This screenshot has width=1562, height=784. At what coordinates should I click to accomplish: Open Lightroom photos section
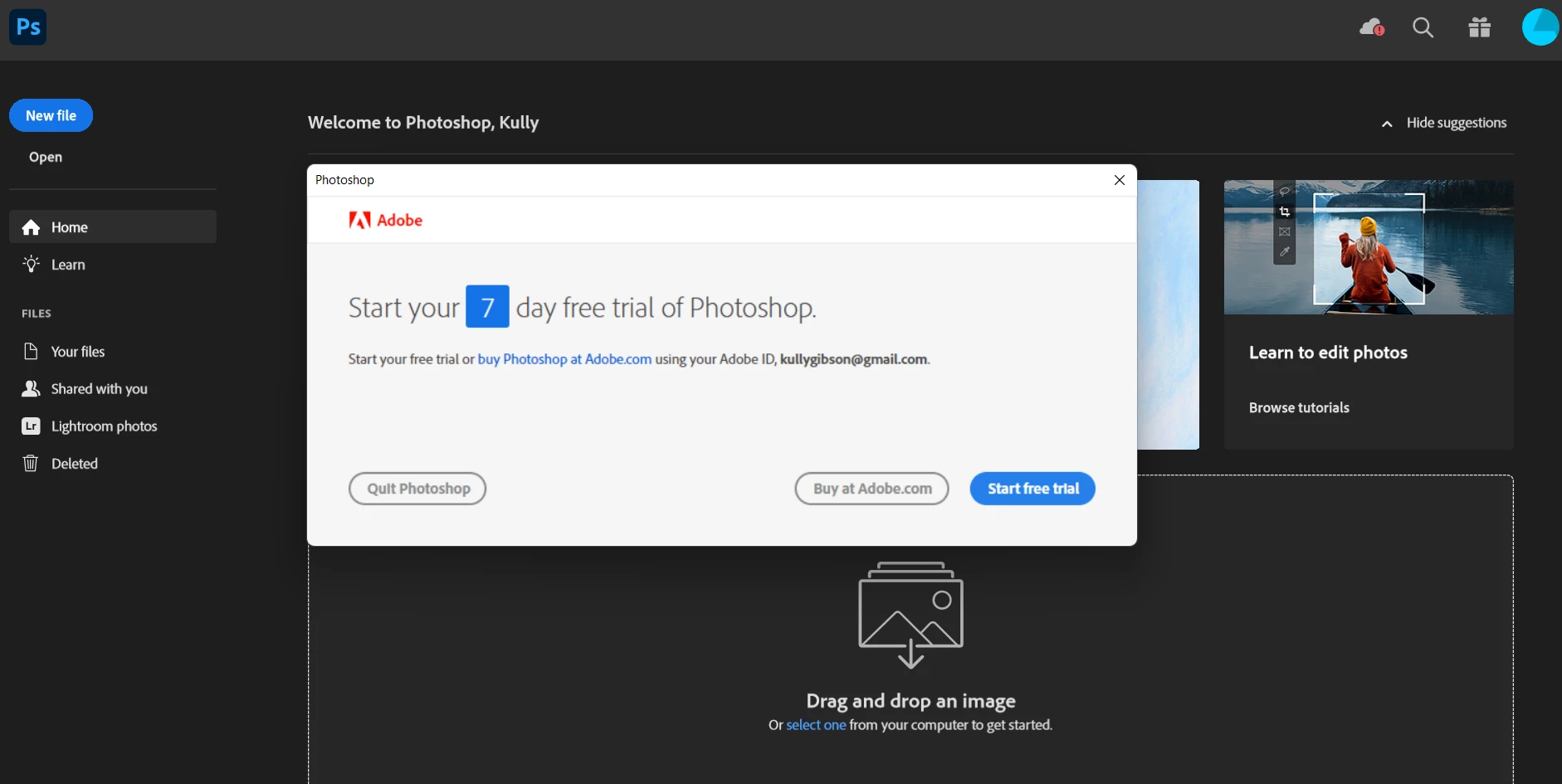104,426
